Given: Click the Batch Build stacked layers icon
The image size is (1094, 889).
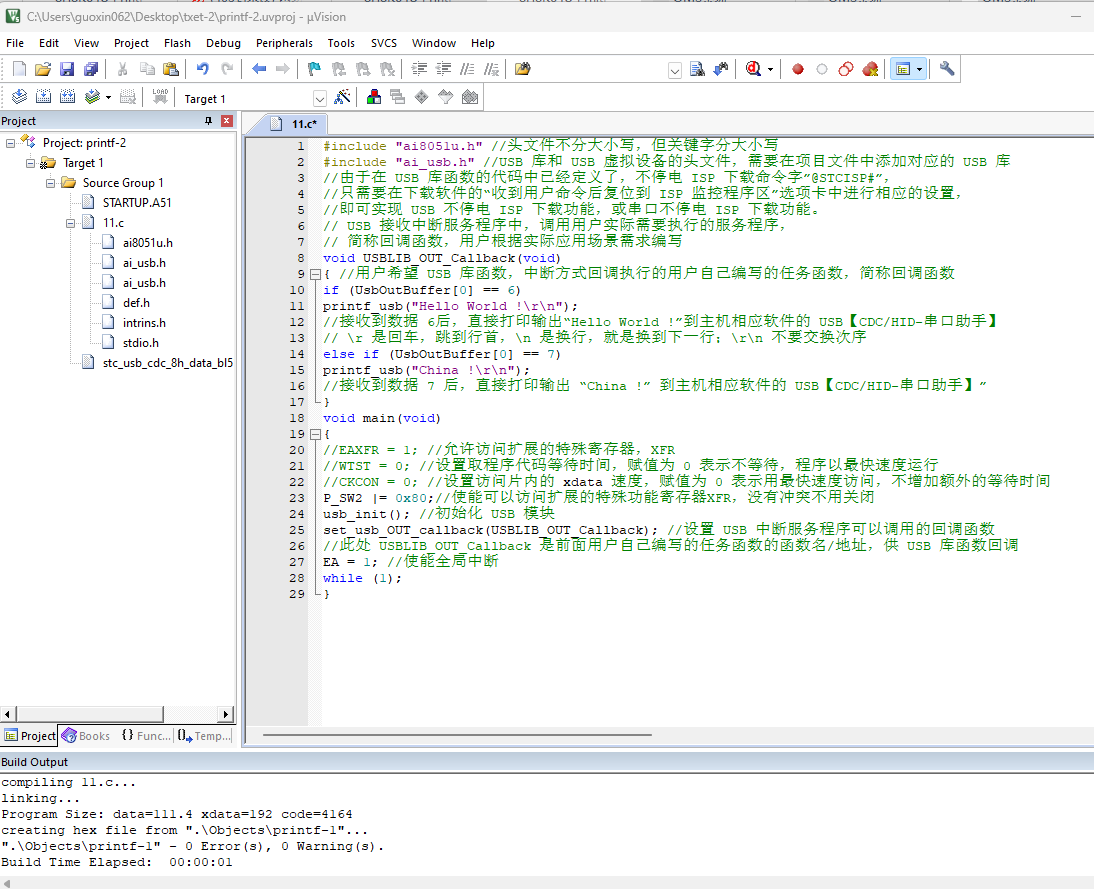Looking at the screenshot, I should click(91, 97).
